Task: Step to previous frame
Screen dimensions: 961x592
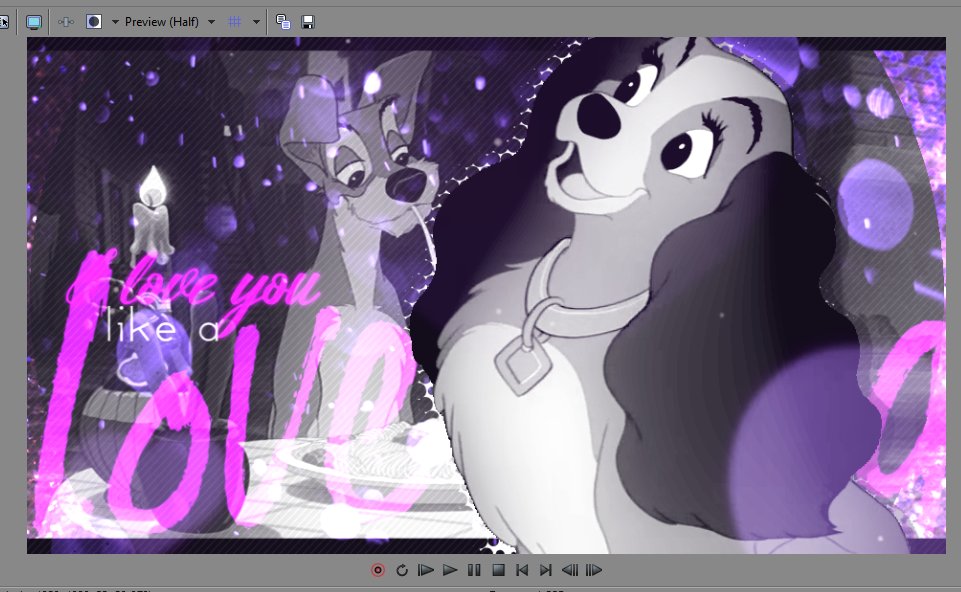Action: 569,570
